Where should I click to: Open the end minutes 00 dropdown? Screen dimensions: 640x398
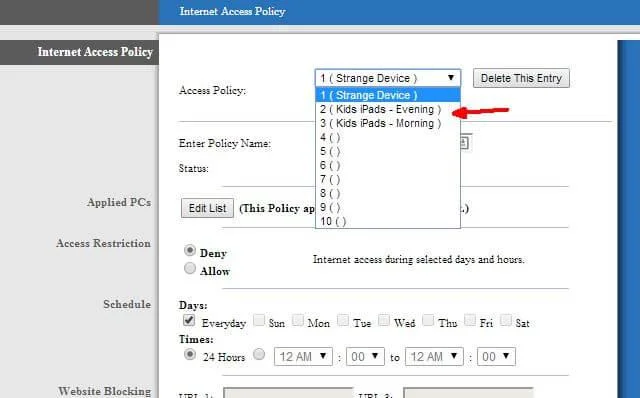point(496,357)
